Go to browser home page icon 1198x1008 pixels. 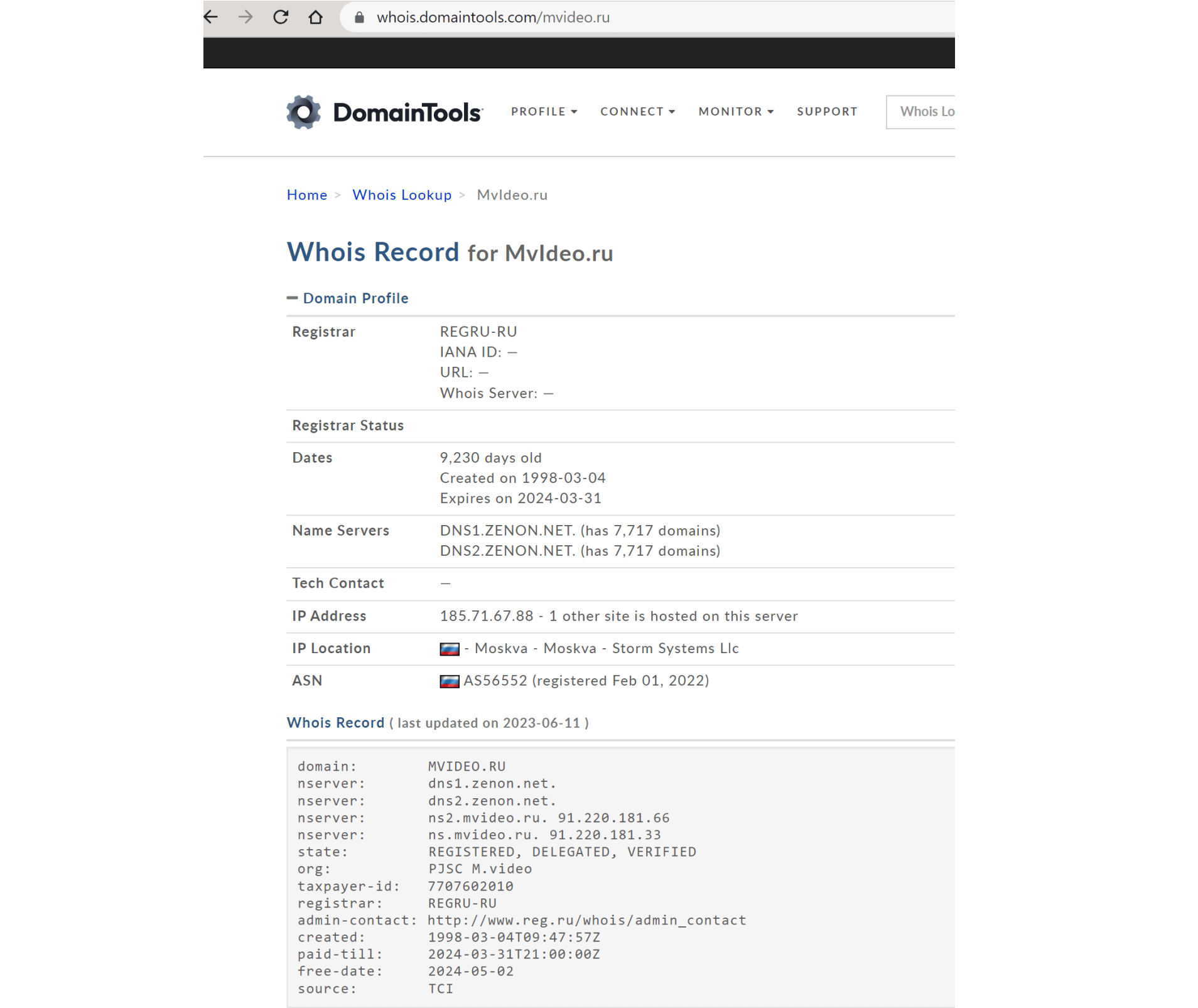click(315, 17)
